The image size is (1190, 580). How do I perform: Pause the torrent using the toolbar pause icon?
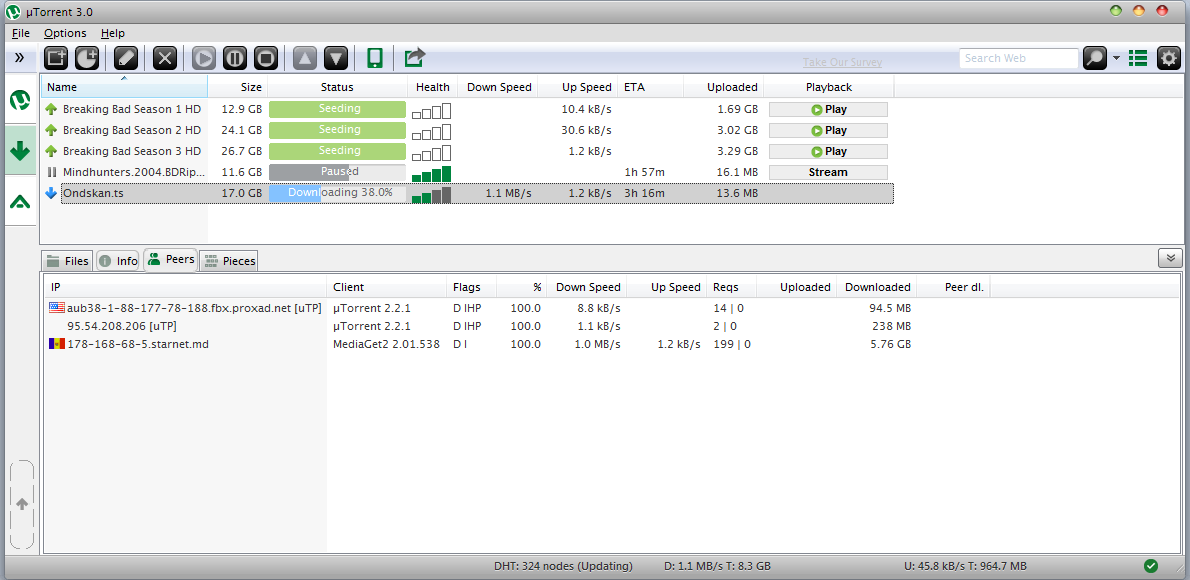pos(234,58)
